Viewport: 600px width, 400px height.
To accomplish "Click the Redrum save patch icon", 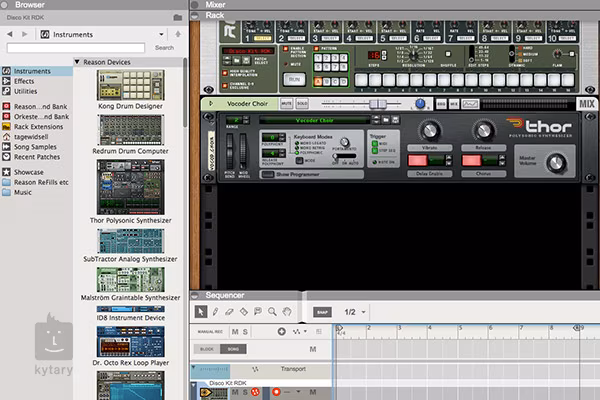I will [246, 60].
